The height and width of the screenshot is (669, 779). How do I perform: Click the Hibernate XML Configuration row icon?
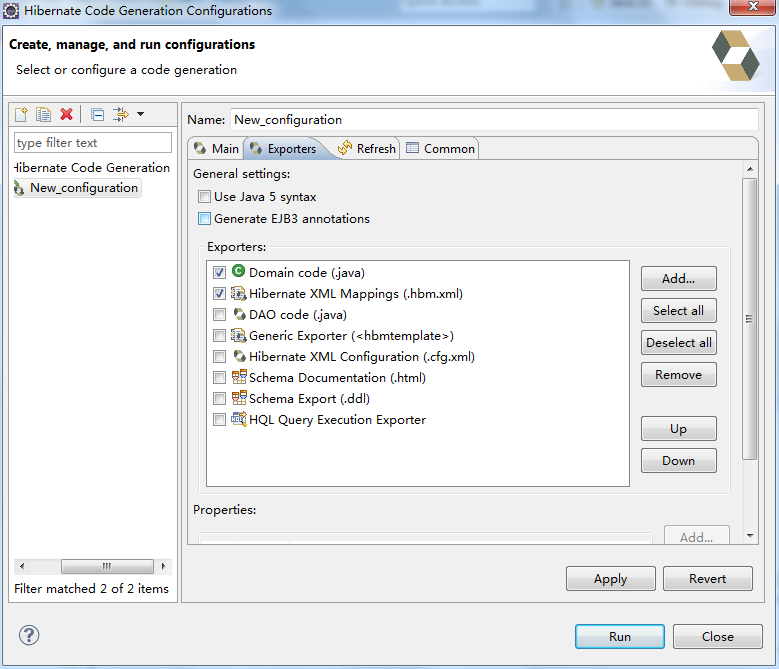click(239, 356)
